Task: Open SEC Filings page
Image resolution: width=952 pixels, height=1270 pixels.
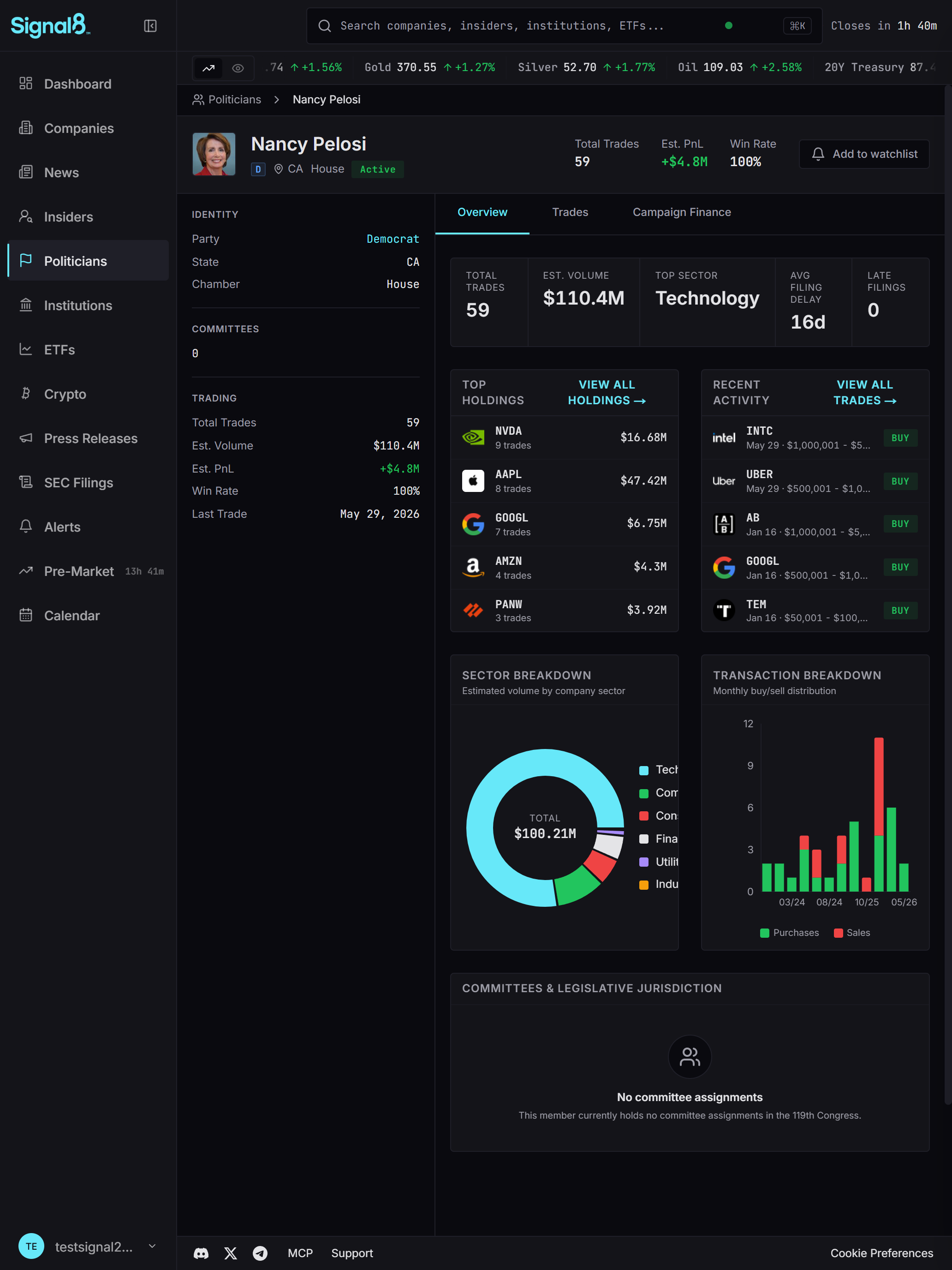Action: [x=89, y=482]
